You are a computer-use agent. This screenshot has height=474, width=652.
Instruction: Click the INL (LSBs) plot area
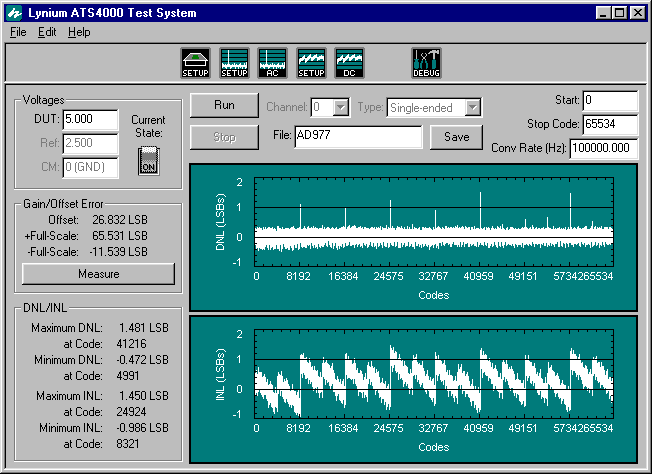point(434,374)
